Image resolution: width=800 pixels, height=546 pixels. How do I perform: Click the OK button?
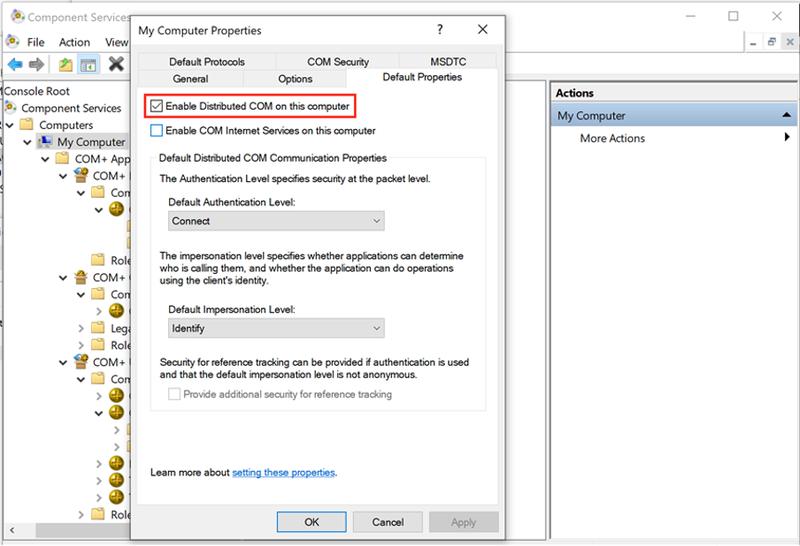pyautogui.click(x=312, y=522)
